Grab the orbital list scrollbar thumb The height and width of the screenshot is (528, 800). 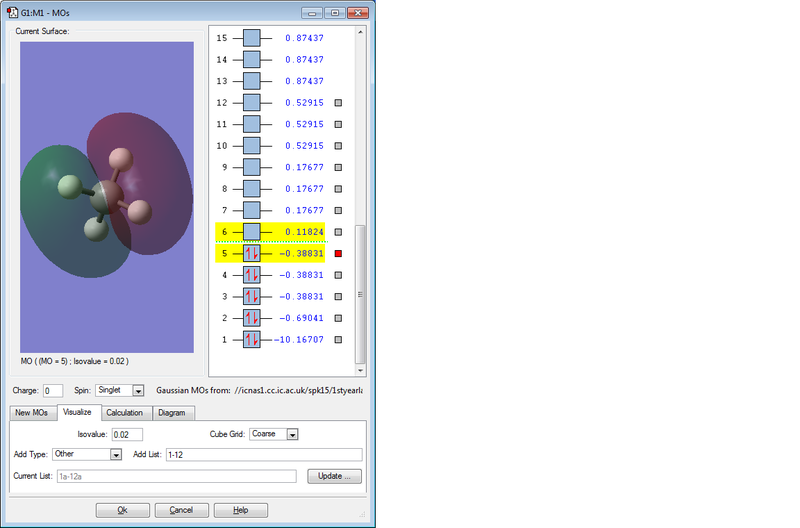point(360,294)
